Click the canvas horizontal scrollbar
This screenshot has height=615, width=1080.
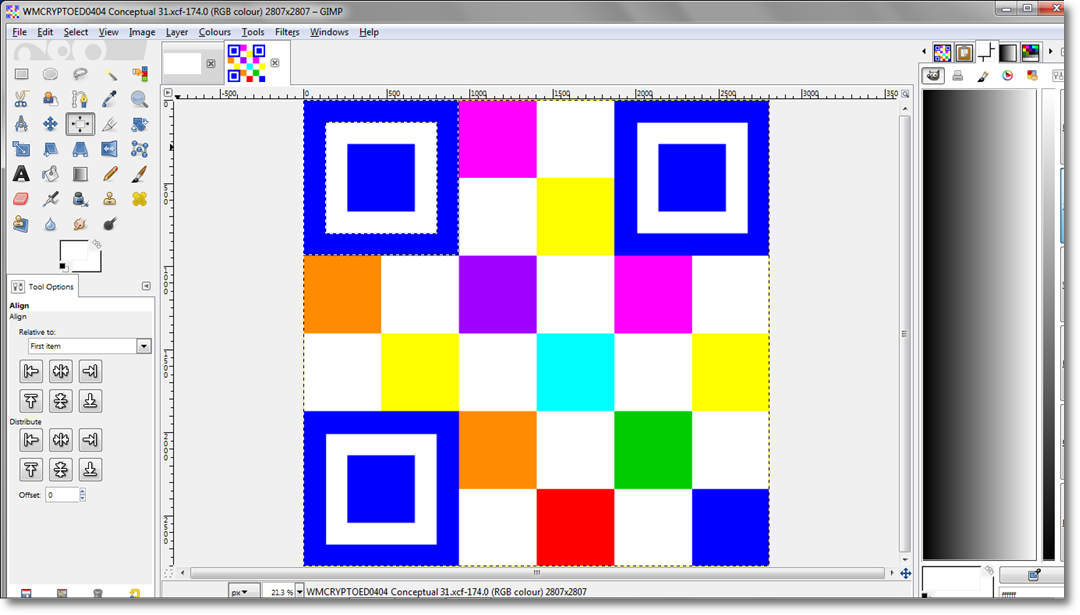coord(537,573)
